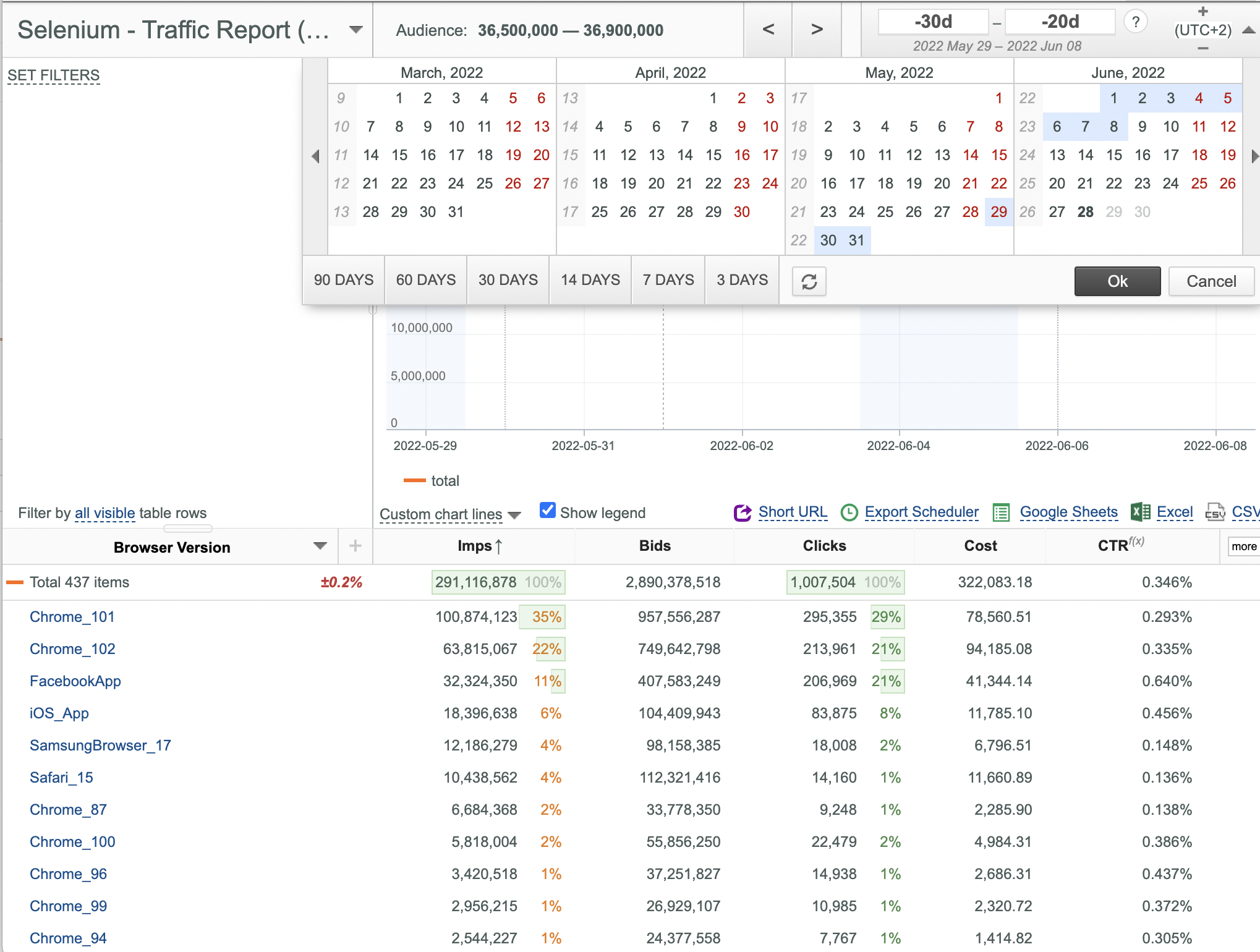Click the Google Sheets spreadsheet icon
Image resolution: width=1260 pixels, height=952 pixels.
[1001, 512]
